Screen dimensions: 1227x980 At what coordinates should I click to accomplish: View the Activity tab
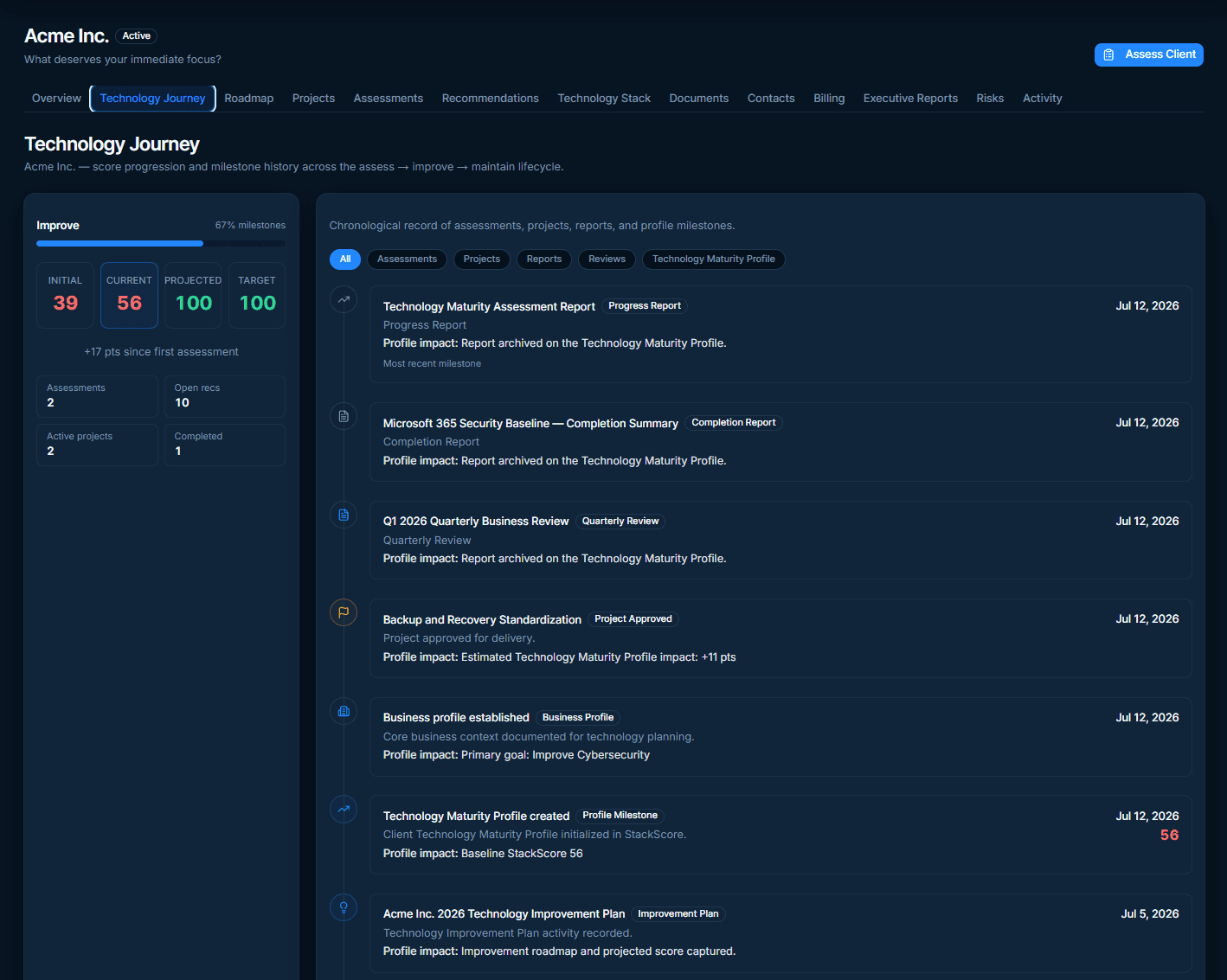click(x=1042, y=99)
